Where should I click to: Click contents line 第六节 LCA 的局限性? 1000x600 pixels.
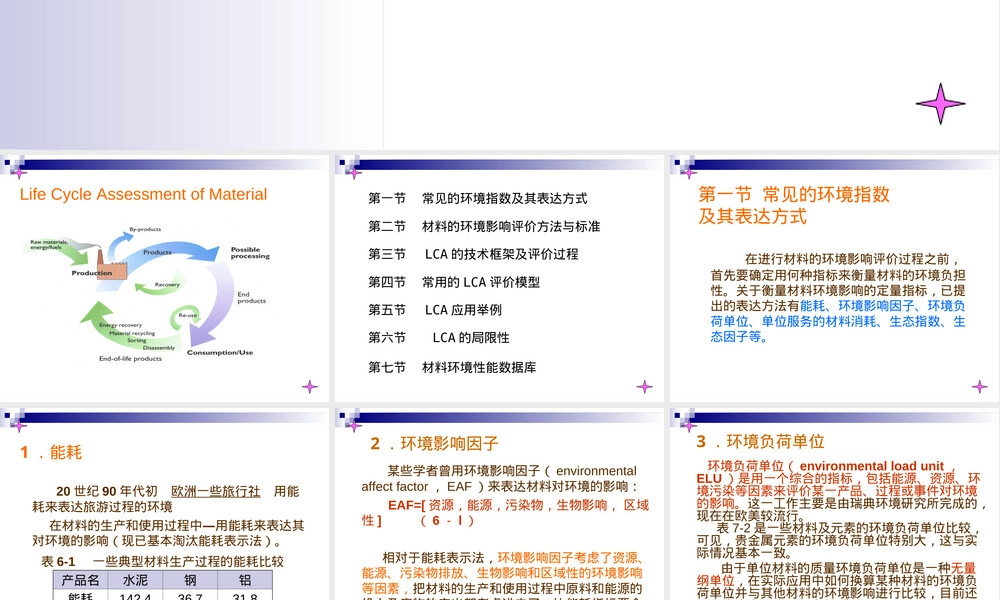(439, 337)
